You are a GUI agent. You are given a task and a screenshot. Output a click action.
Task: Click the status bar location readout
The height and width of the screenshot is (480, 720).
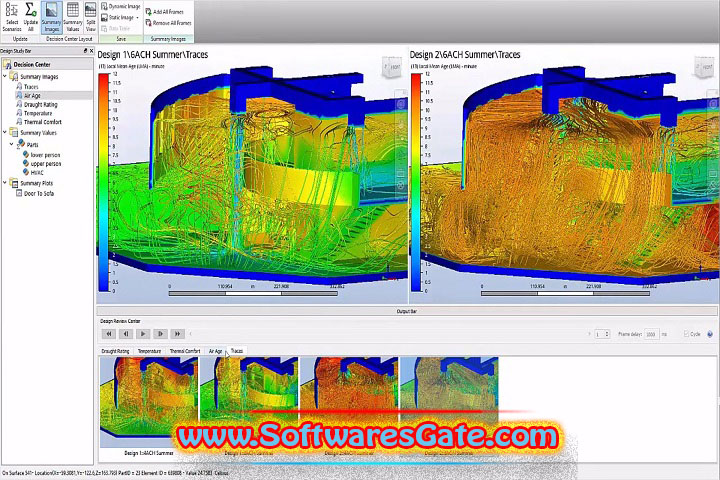(115, 473)
